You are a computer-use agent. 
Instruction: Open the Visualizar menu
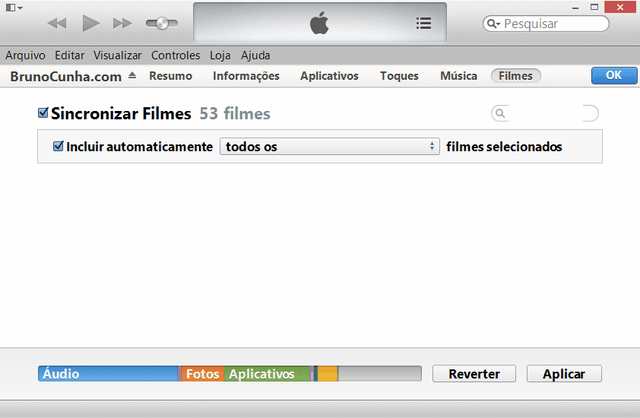tap(118, 55)
